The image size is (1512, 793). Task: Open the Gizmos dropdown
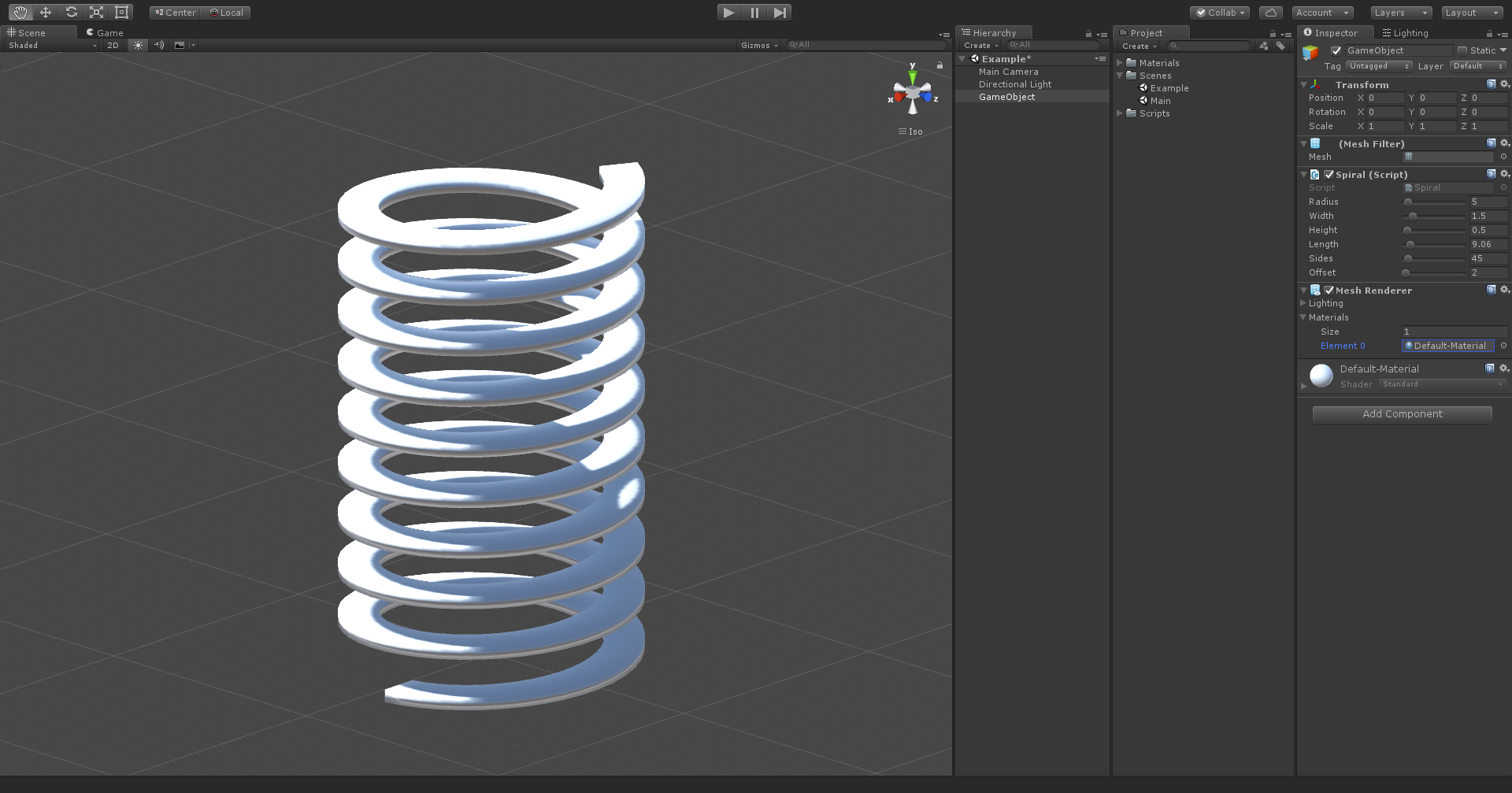[x=759, y=46]
